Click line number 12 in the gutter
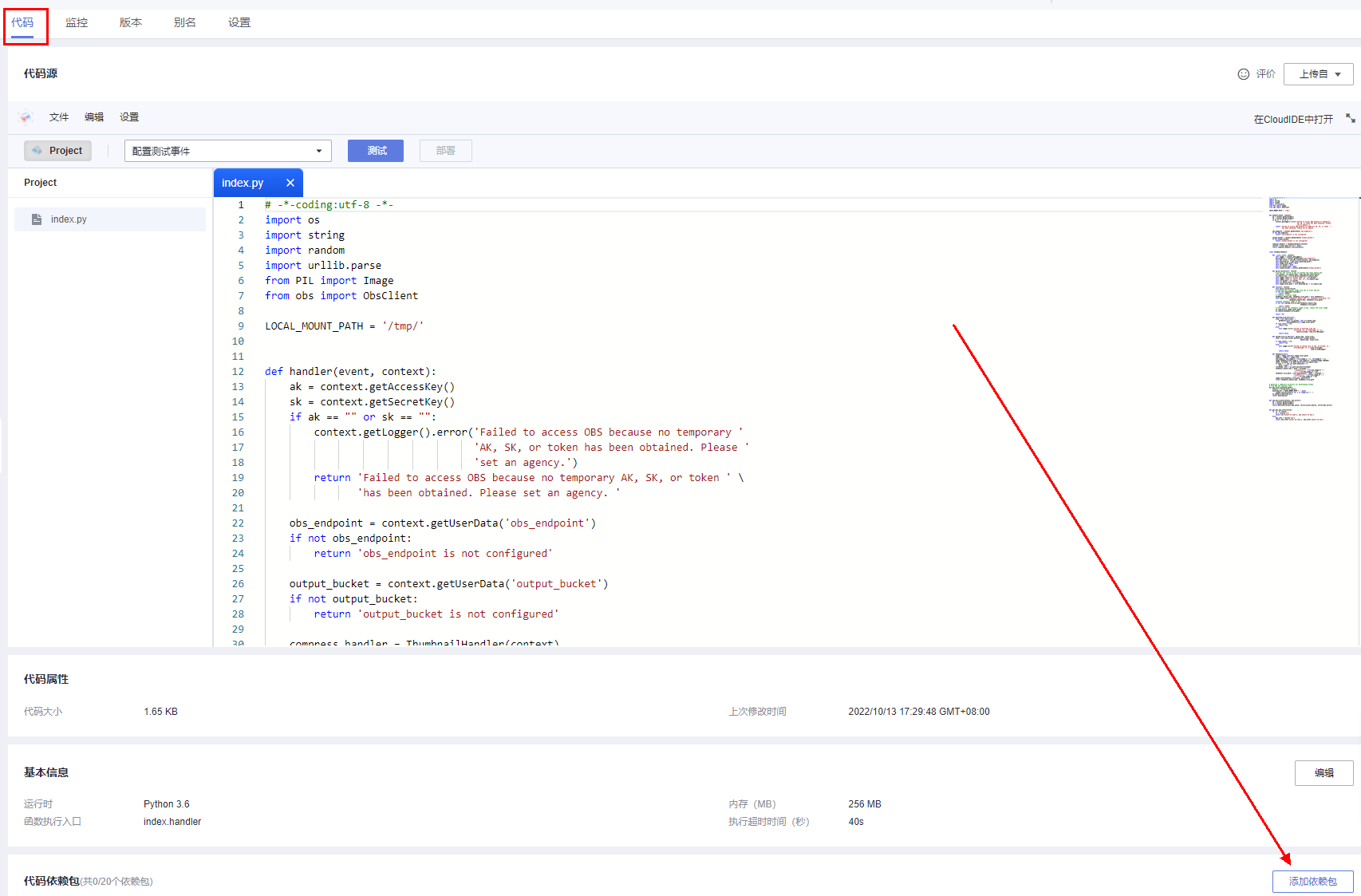This screenshot has height=896, width=1361. 238,372
